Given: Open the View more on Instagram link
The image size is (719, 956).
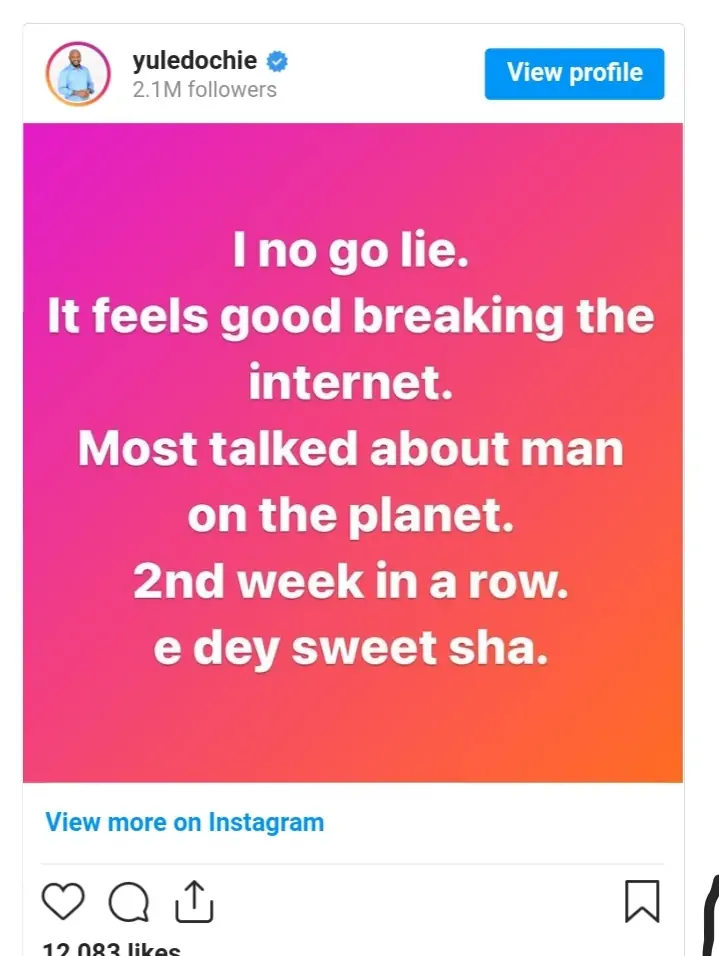Looking at the screenshot, I should click(185, 823).
